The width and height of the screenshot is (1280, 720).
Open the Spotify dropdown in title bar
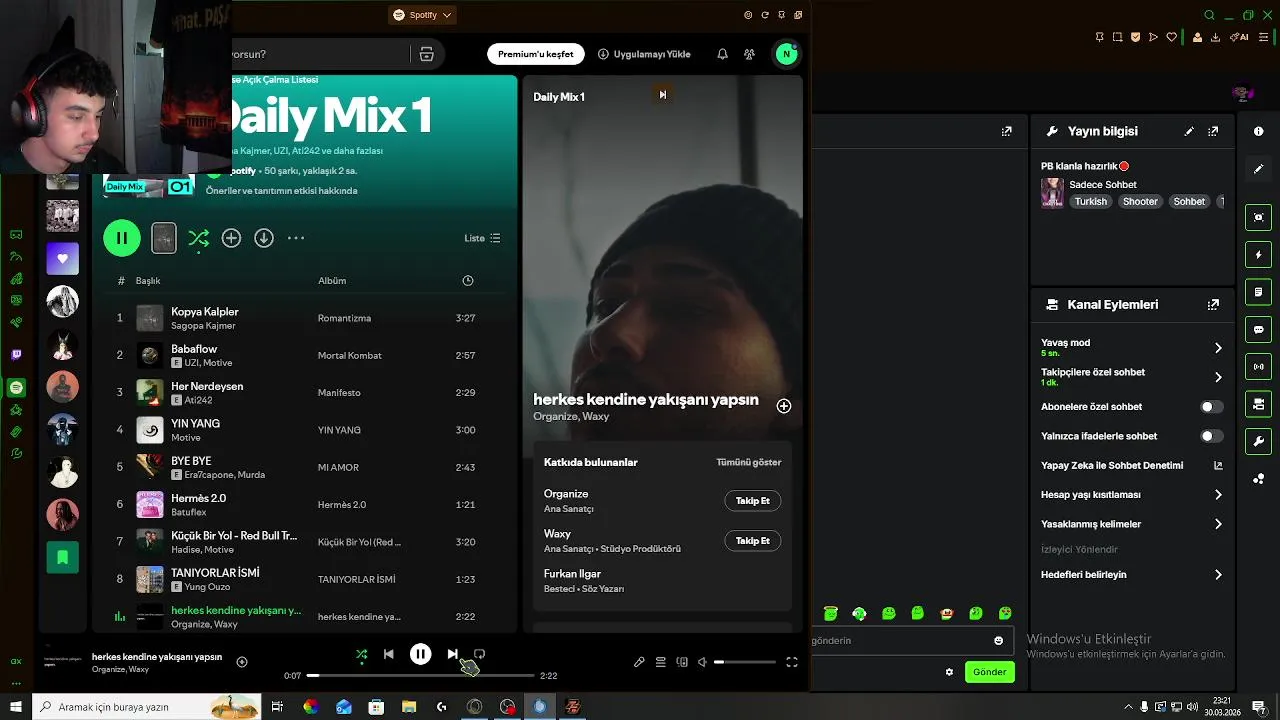(x=423, y=15)
